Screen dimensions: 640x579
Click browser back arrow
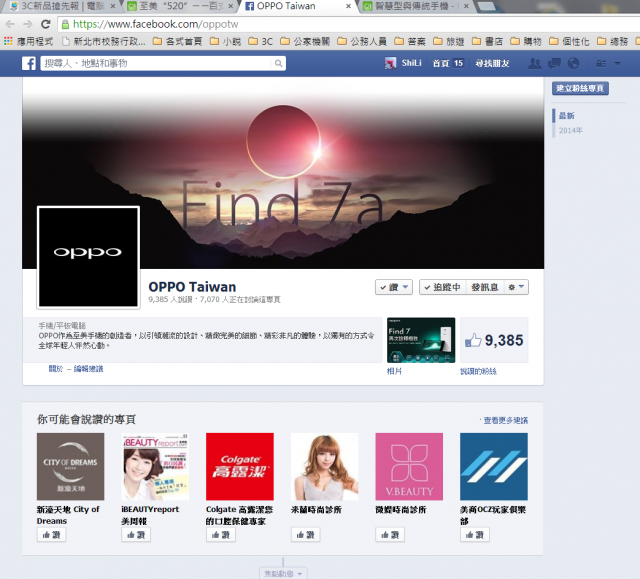(10, 24)
